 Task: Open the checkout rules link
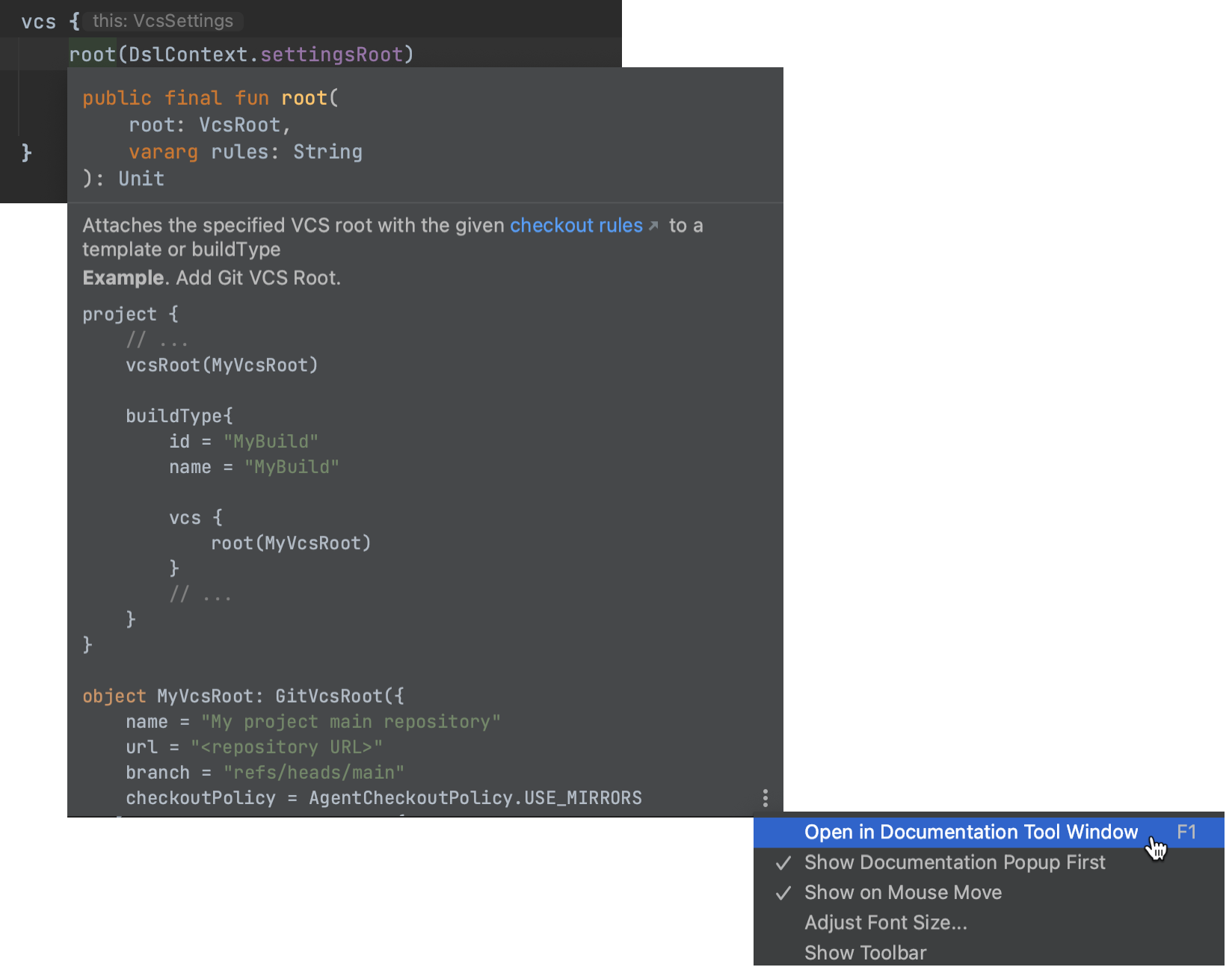(x=576, y=226)
